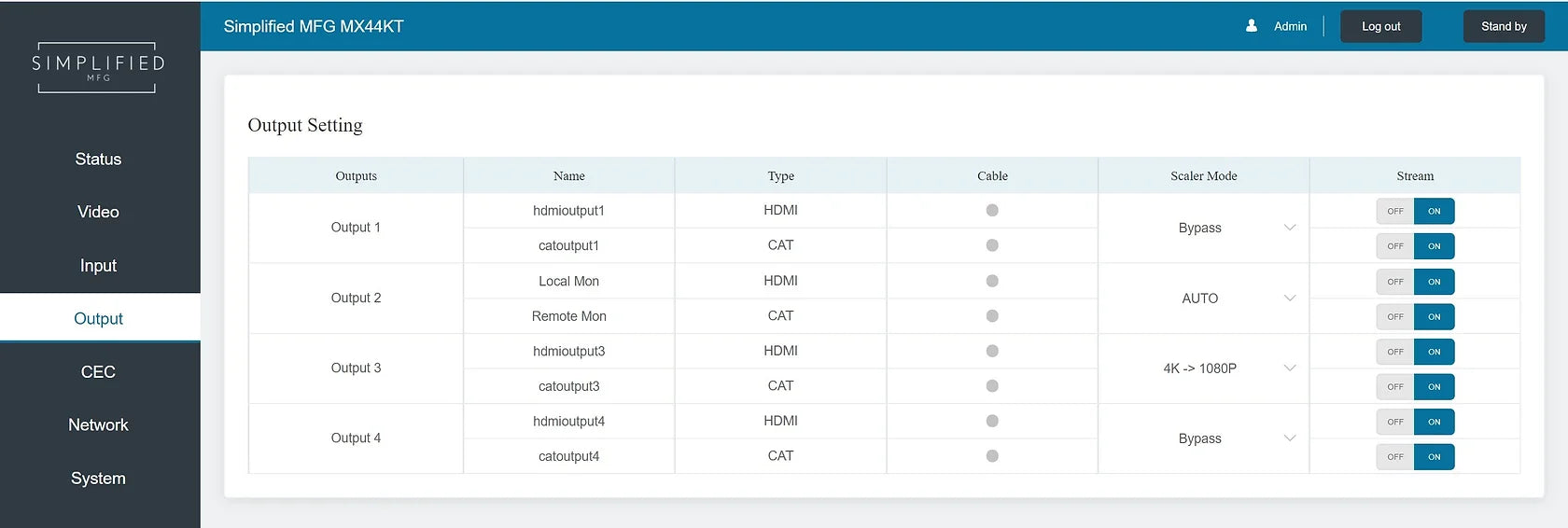Toggle stream switch for hdmioutput1
Screen dimensions: 1568x528
tap(1415, 211)
